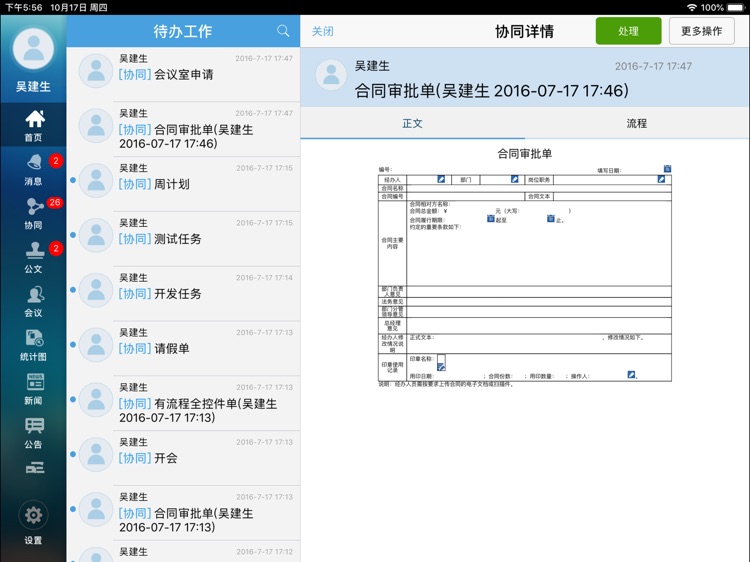Tap the red badge 26 on 协同
Screen dimensions: 750x562
point(55,202)
